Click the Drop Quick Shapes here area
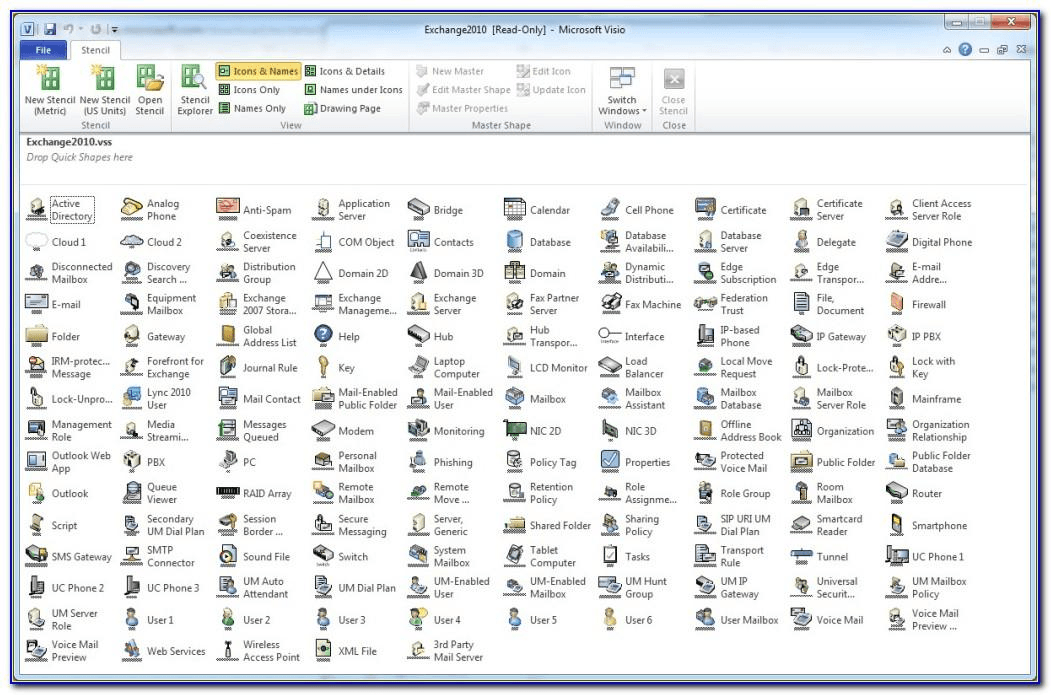Image resolution: width=1051 pixels, height=695 pixels. 80,157
